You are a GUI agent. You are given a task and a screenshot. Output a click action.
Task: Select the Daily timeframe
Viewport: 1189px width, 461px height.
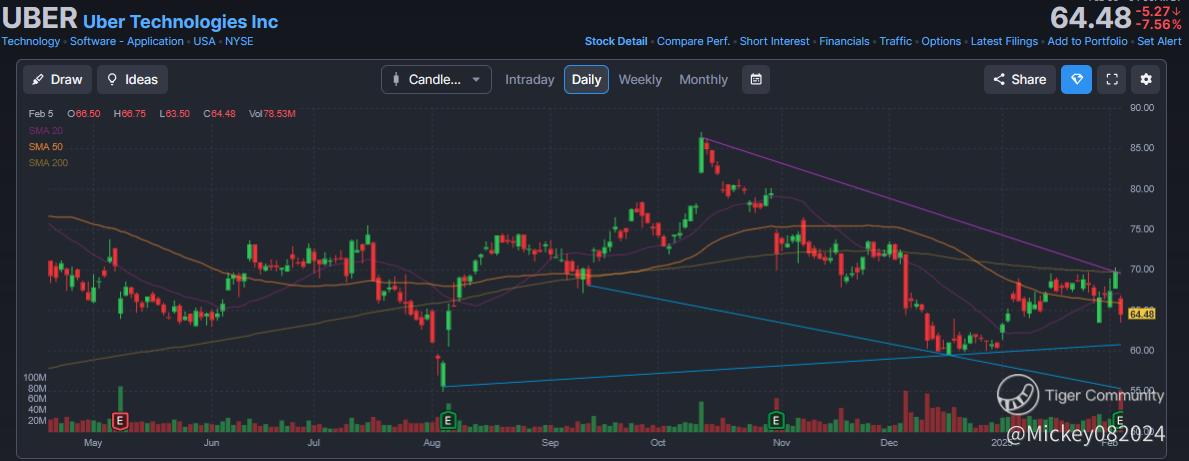click(x=586, y=80)
